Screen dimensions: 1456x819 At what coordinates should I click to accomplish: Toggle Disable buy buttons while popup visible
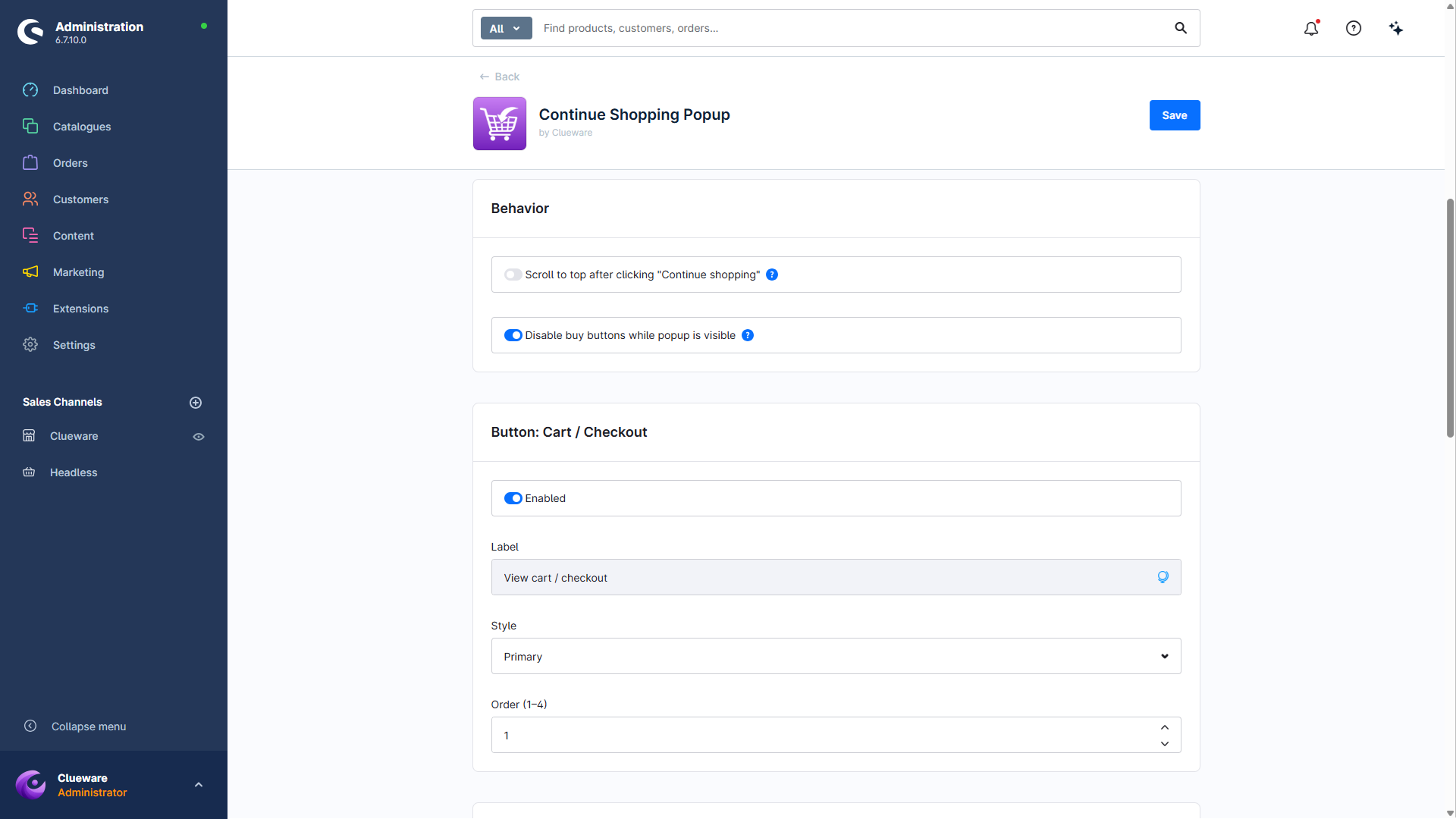pyautogui.click(x=513, y=335)
